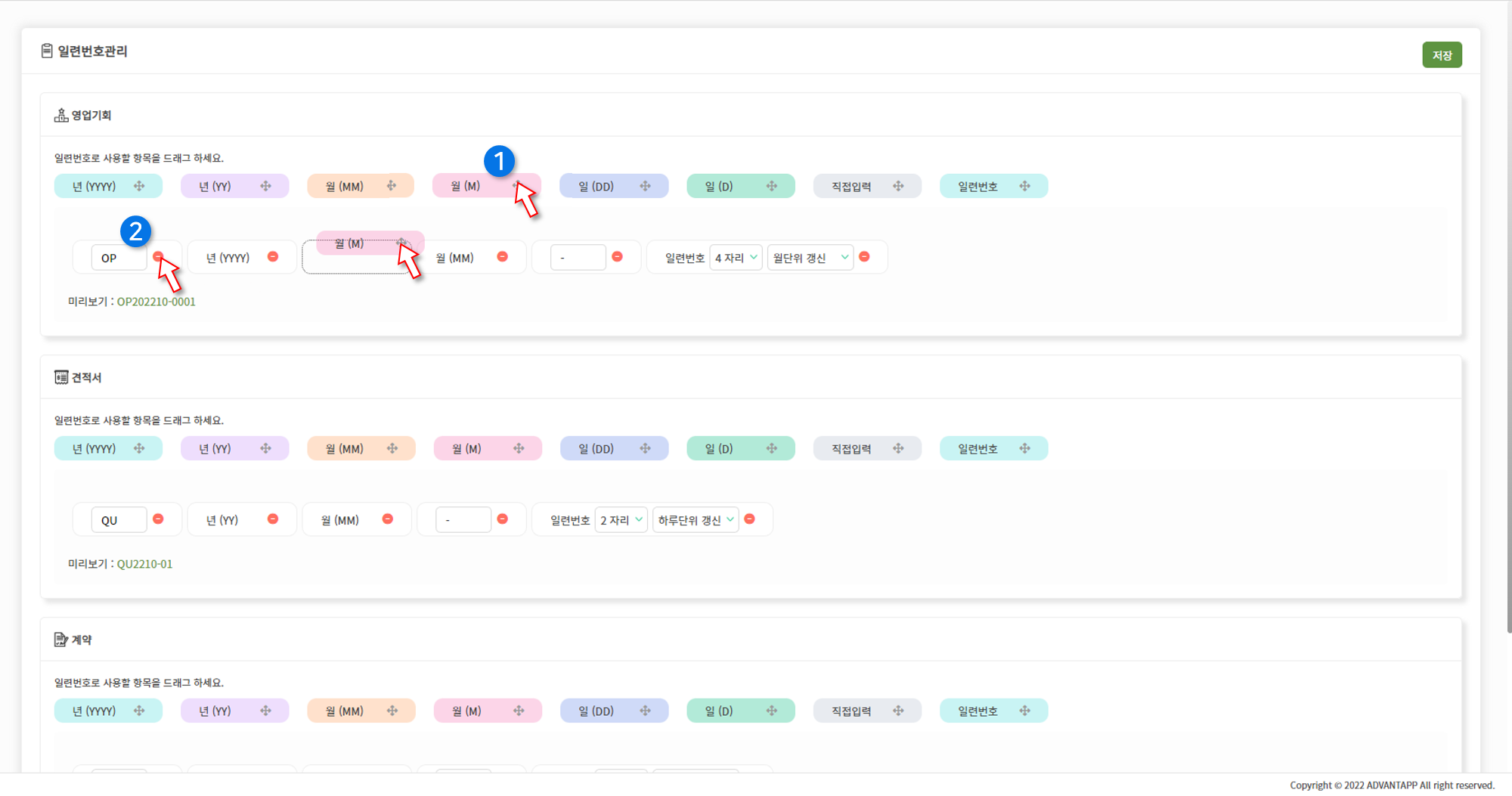Image resolution: width=1512 pixels, height=796 pixels.
Task: Remove the 일련번호 item from 영업기회 row
Action: [x=864, y=257]
